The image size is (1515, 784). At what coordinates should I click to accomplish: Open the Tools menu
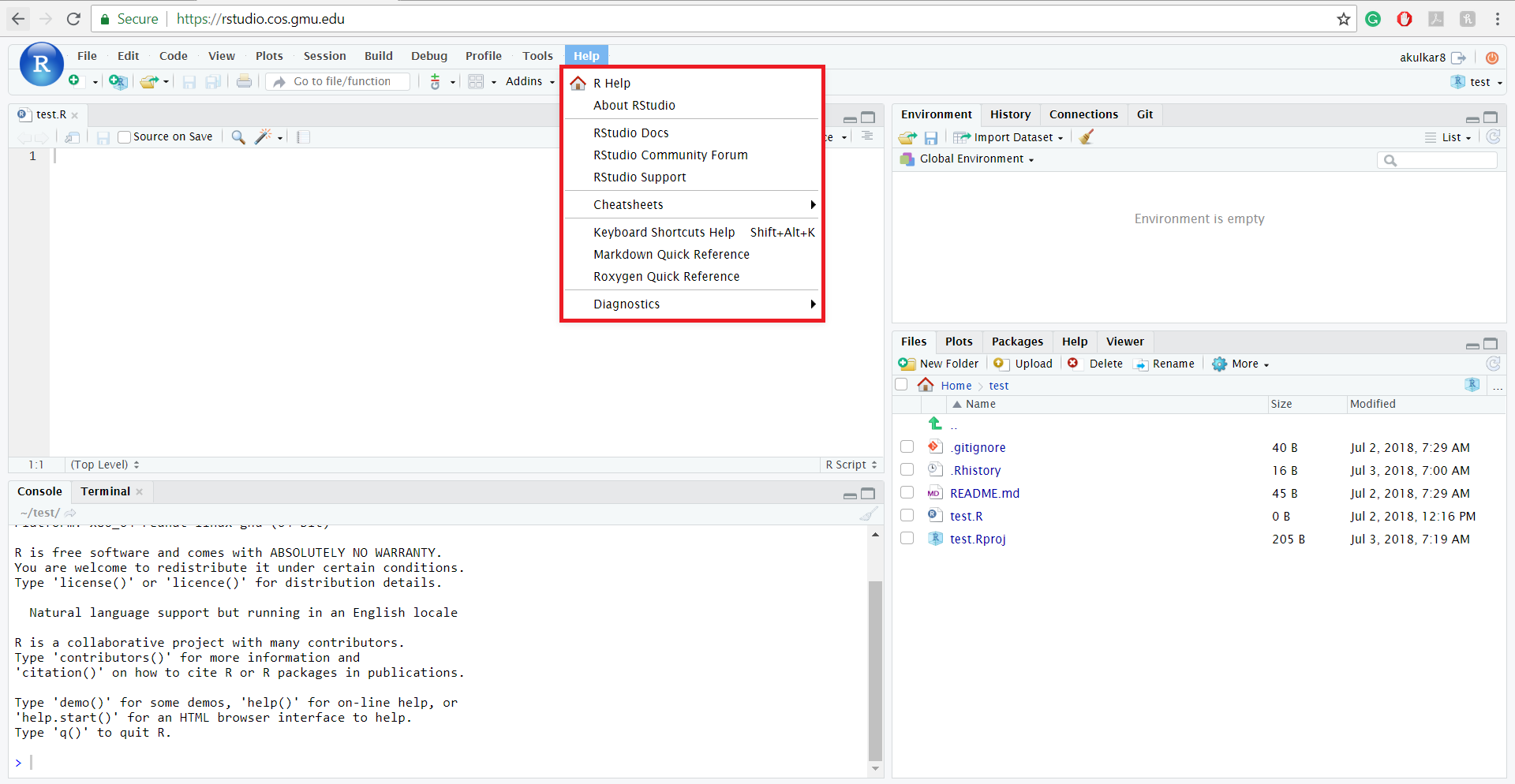(x=537, y=56)
